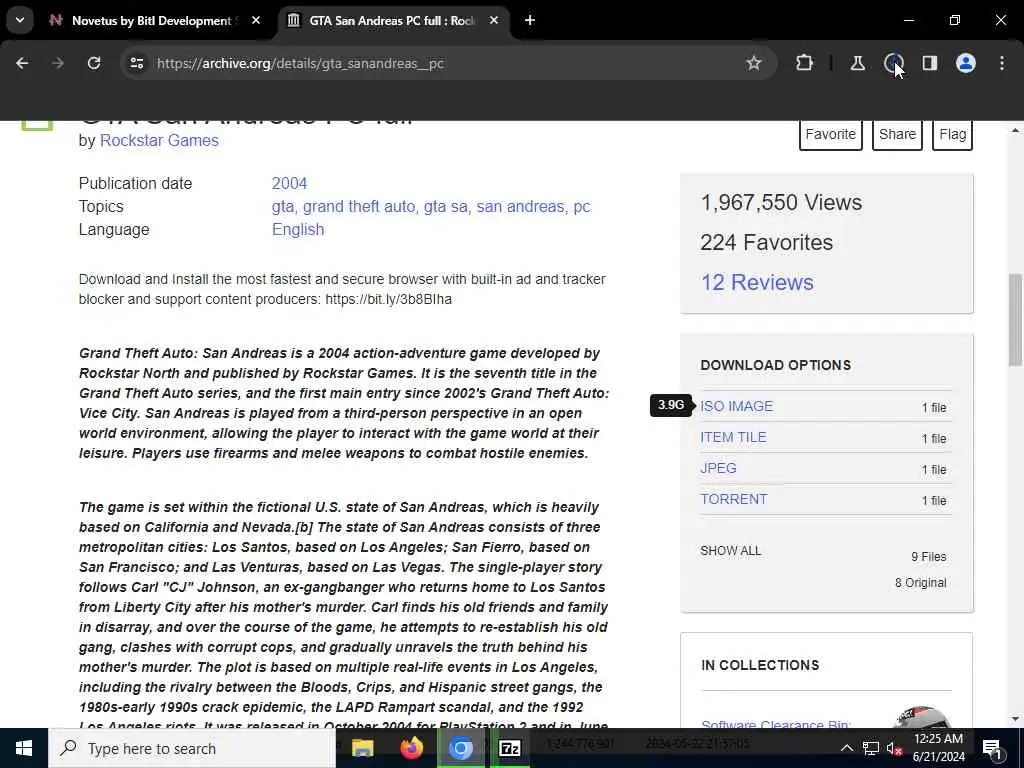This screenshot has width=1024, height=768.
Task: Open the browser extensions puzzle icon
Action: click(x=805, y=63)
